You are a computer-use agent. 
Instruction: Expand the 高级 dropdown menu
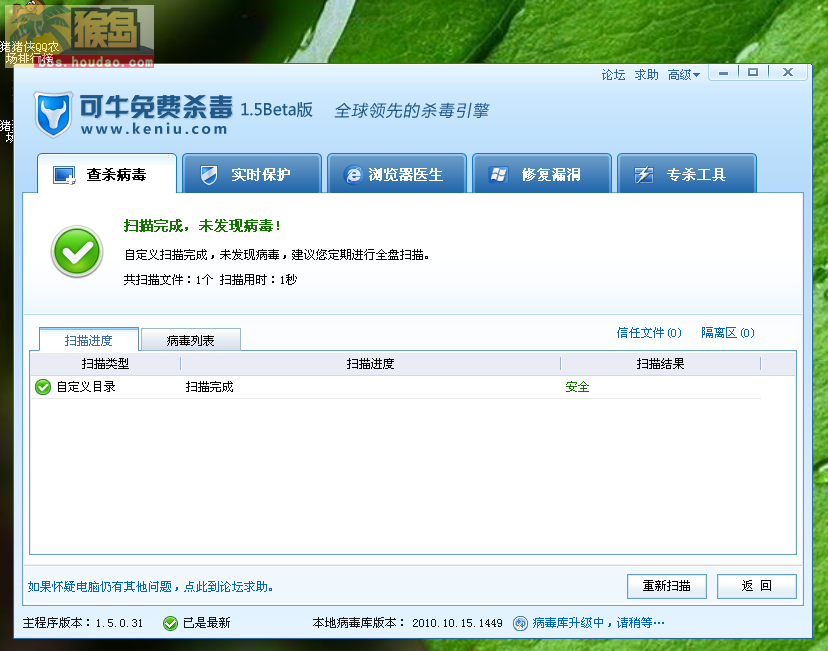(684, 75)
